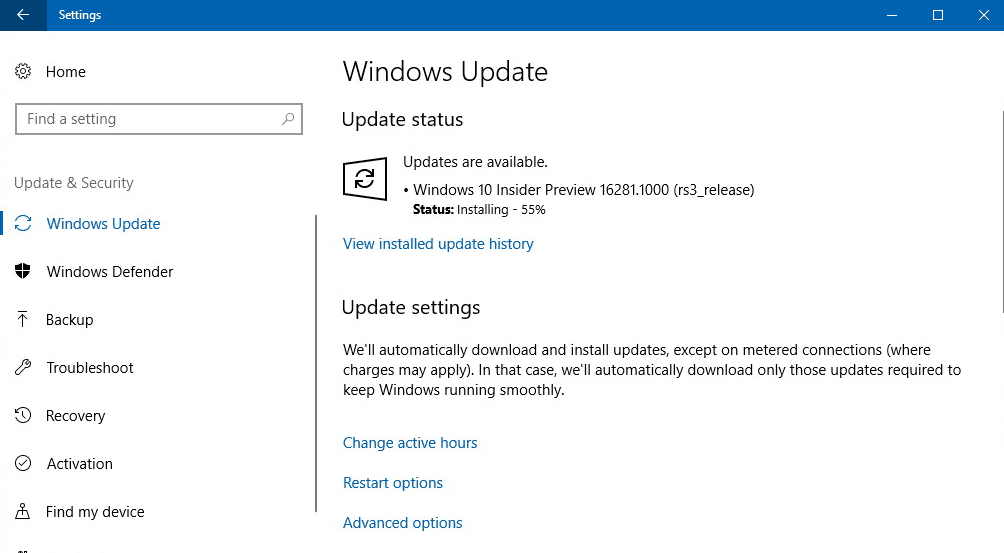Image resolution: width=1004 pixels, height=553 pixels.
Task: Open Recovery options
Action: coord(75,416)
